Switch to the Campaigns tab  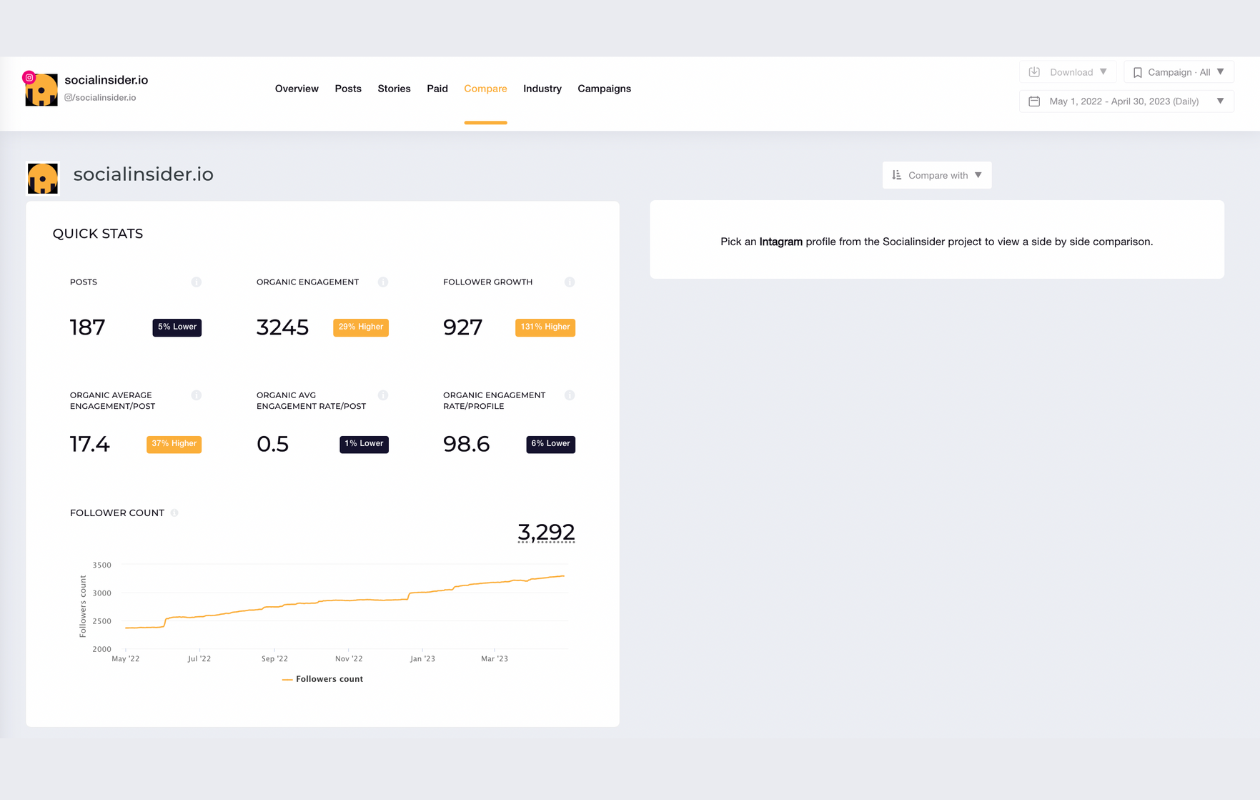point(604,89)
